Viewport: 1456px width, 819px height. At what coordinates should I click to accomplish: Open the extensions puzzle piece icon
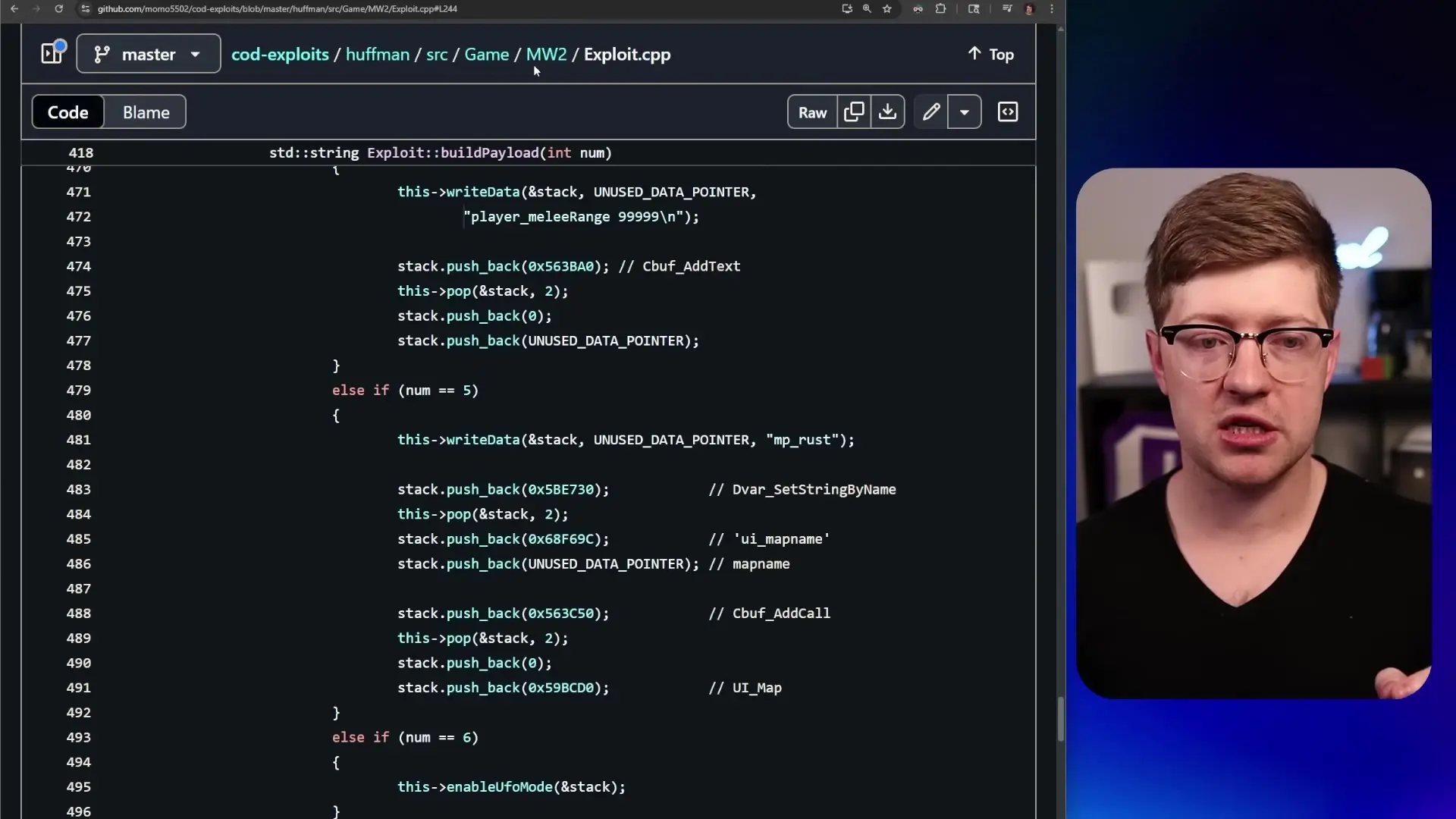940,8
